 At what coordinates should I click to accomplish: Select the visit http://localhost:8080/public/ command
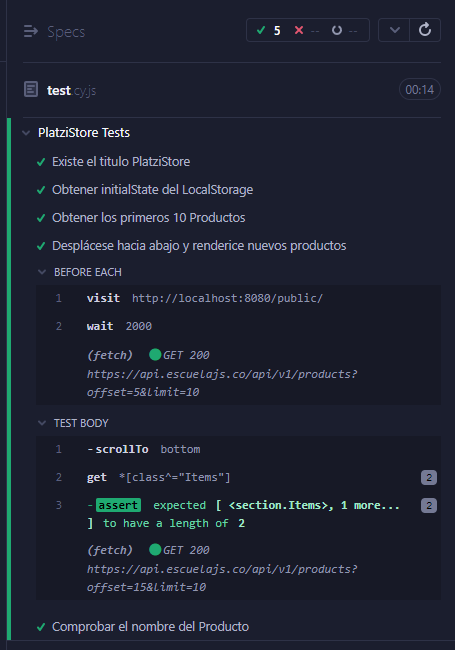[238, 298]
